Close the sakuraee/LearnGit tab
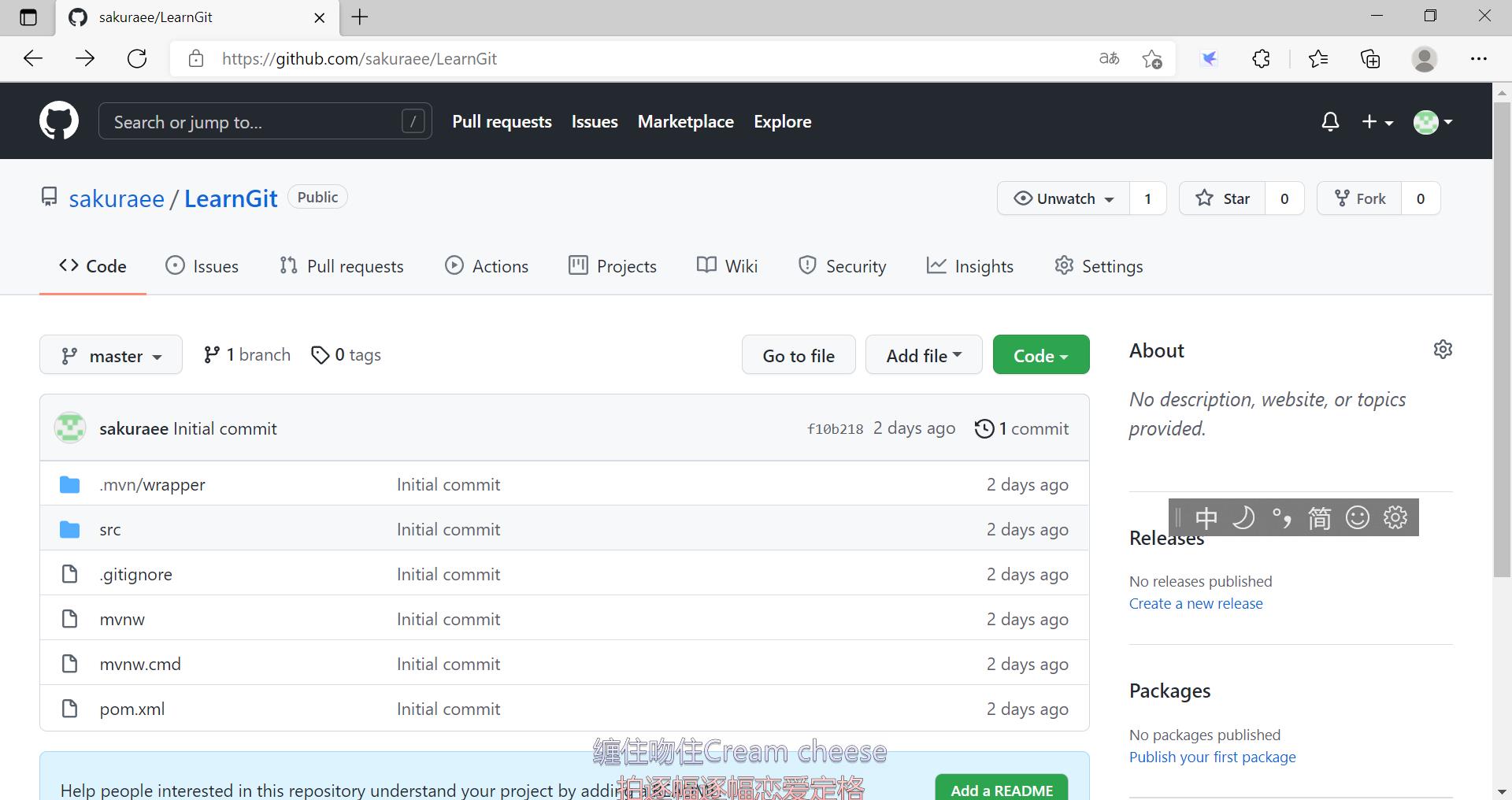 (319, 17)
